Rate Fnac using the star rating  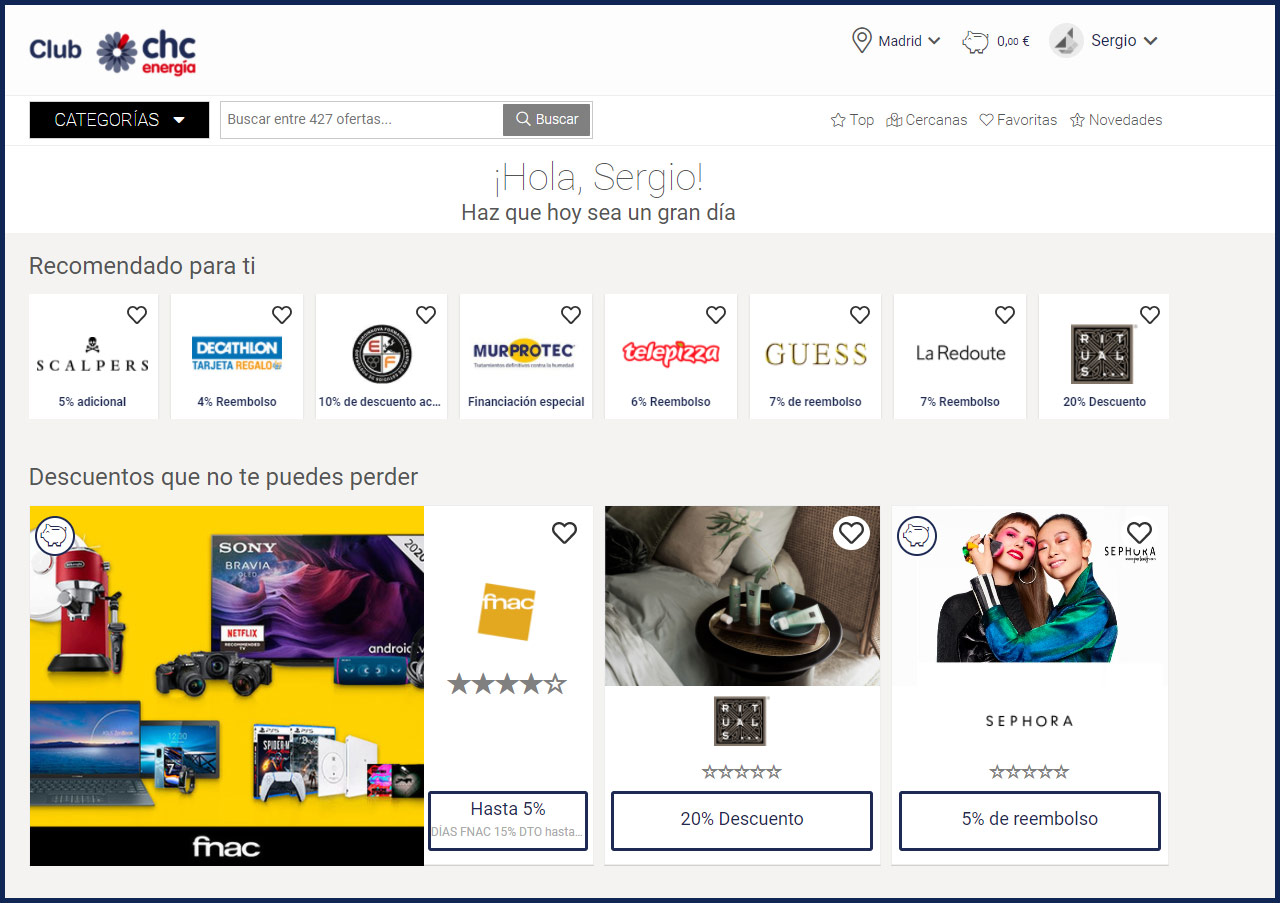507,684
